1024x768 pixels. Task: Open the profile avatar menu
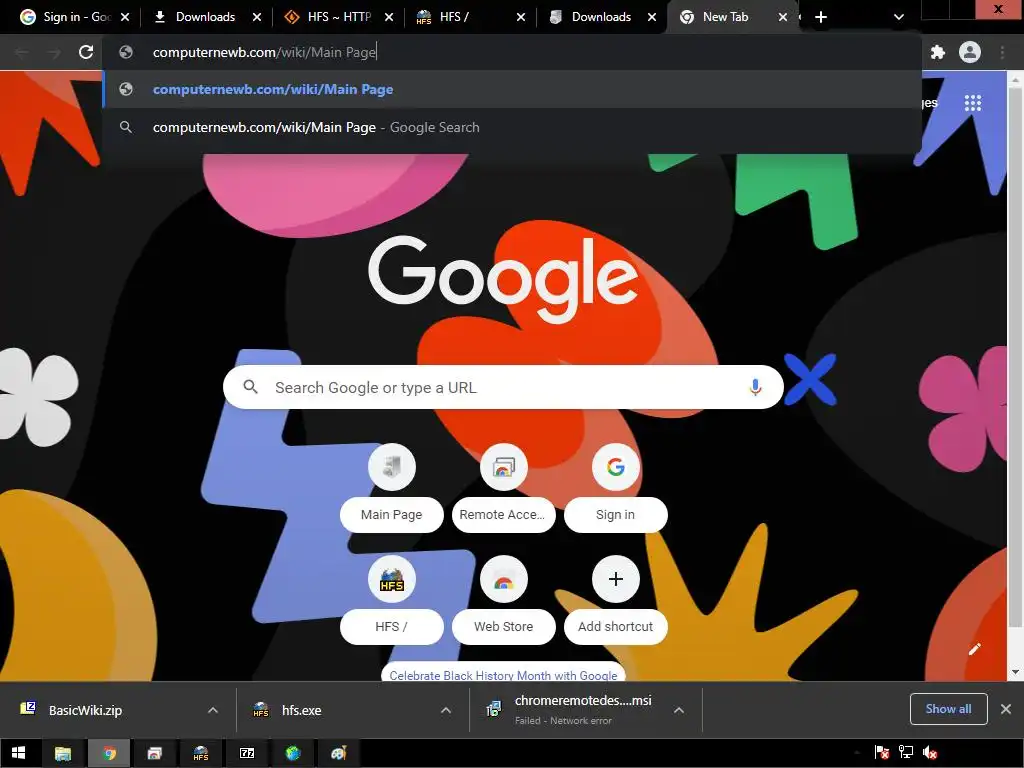970,52
